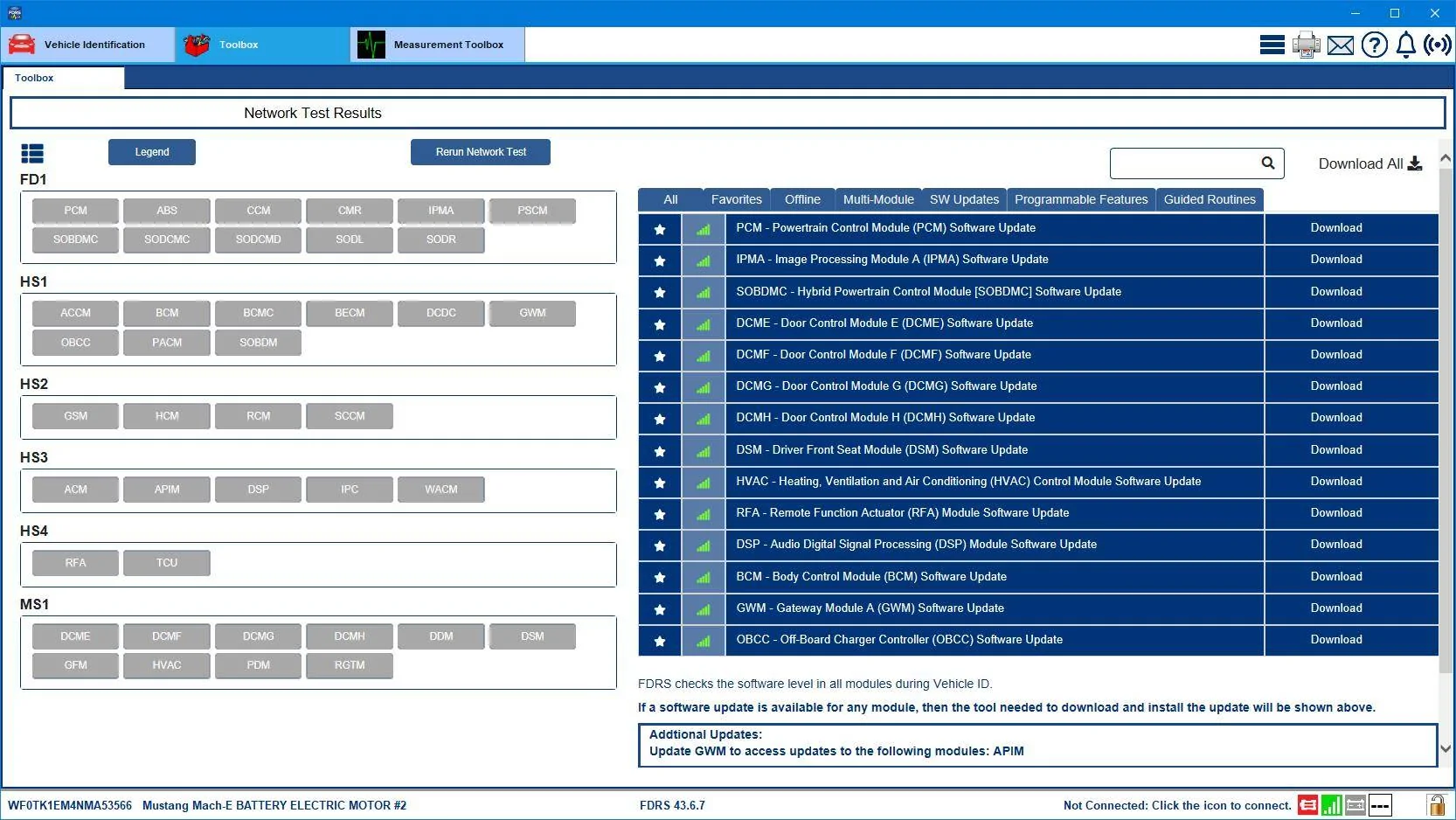Click the magnifier search icon
The width and height of the screenshot is (1456, 820).
click(1268, 163)
